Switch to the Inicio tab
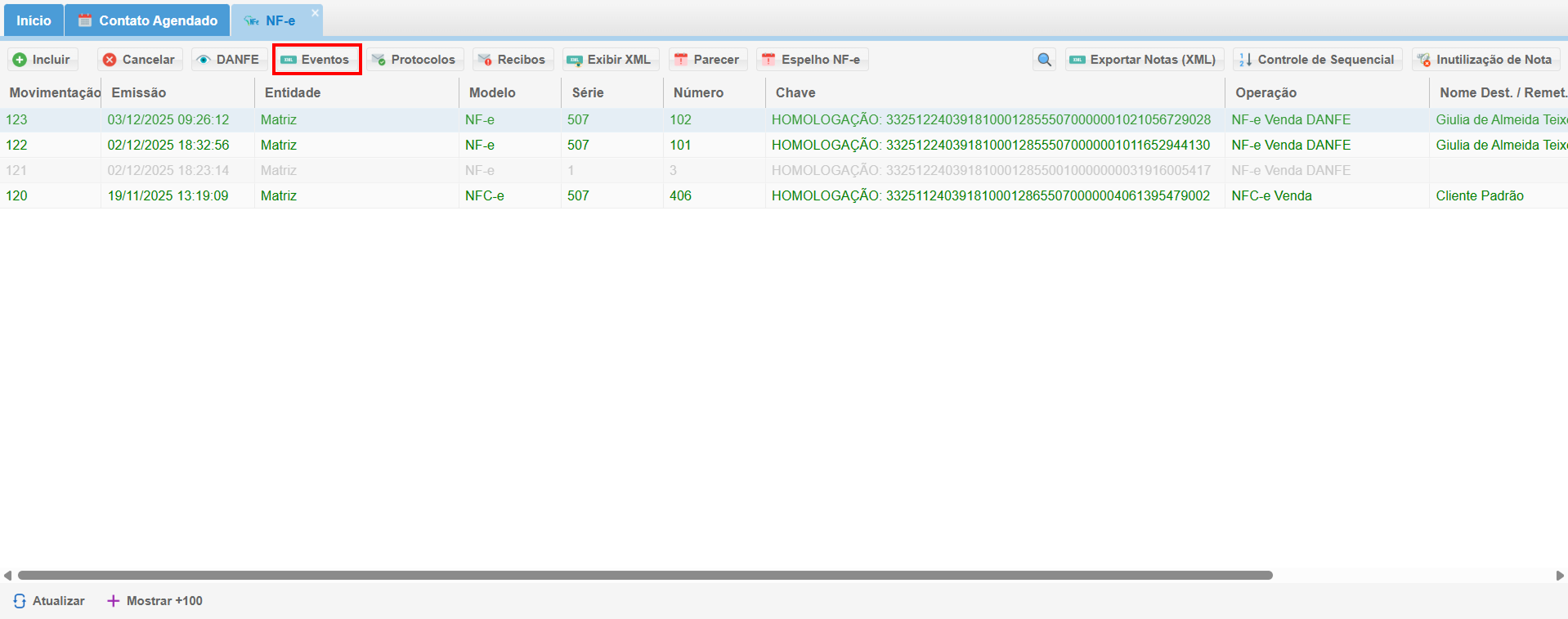This screenshot has height=619, width=1568. point(34,20)
